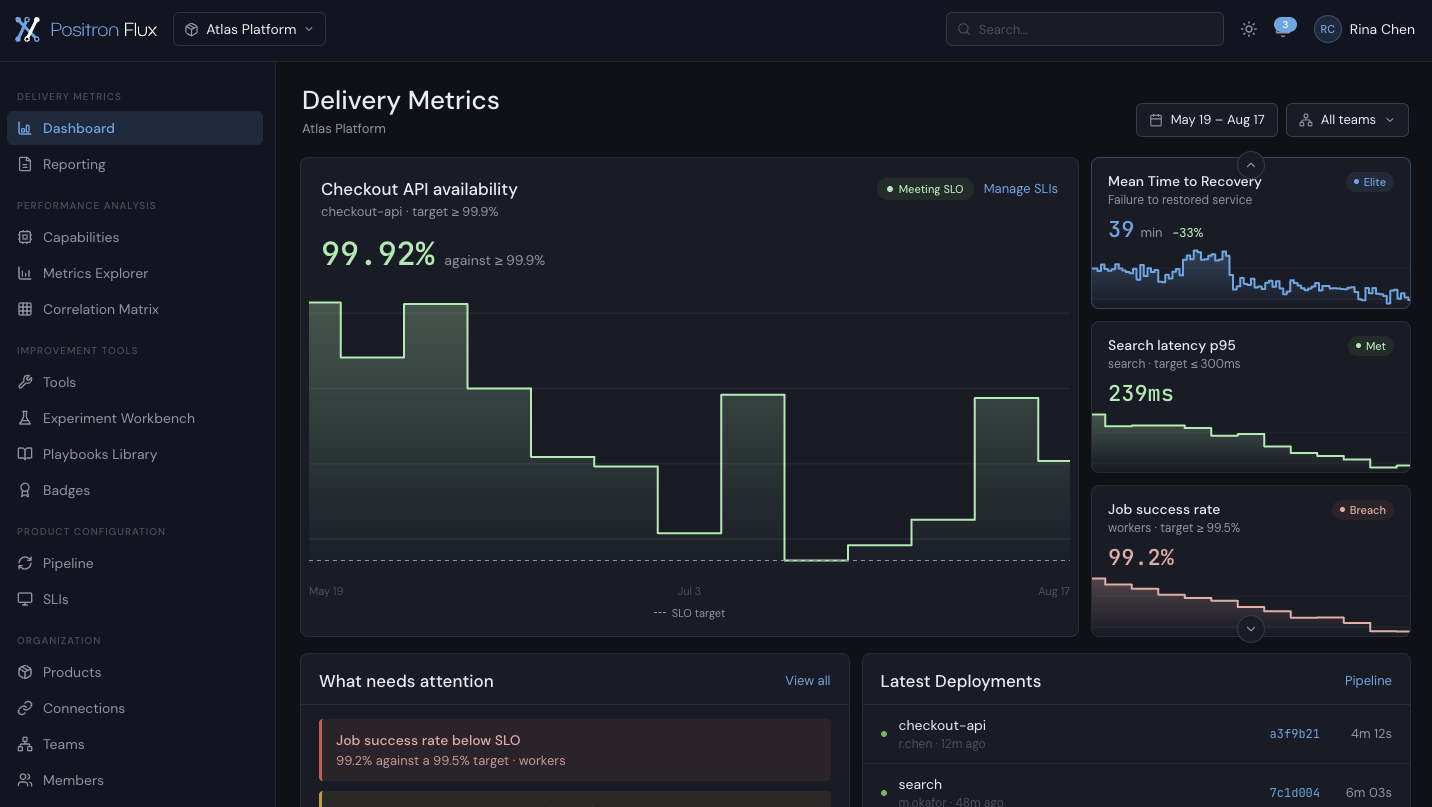This screenshot has height=807, width=1432.
Task: Open Metrics Explorer page
Action: pyautogui.click(x=135, y=273)
